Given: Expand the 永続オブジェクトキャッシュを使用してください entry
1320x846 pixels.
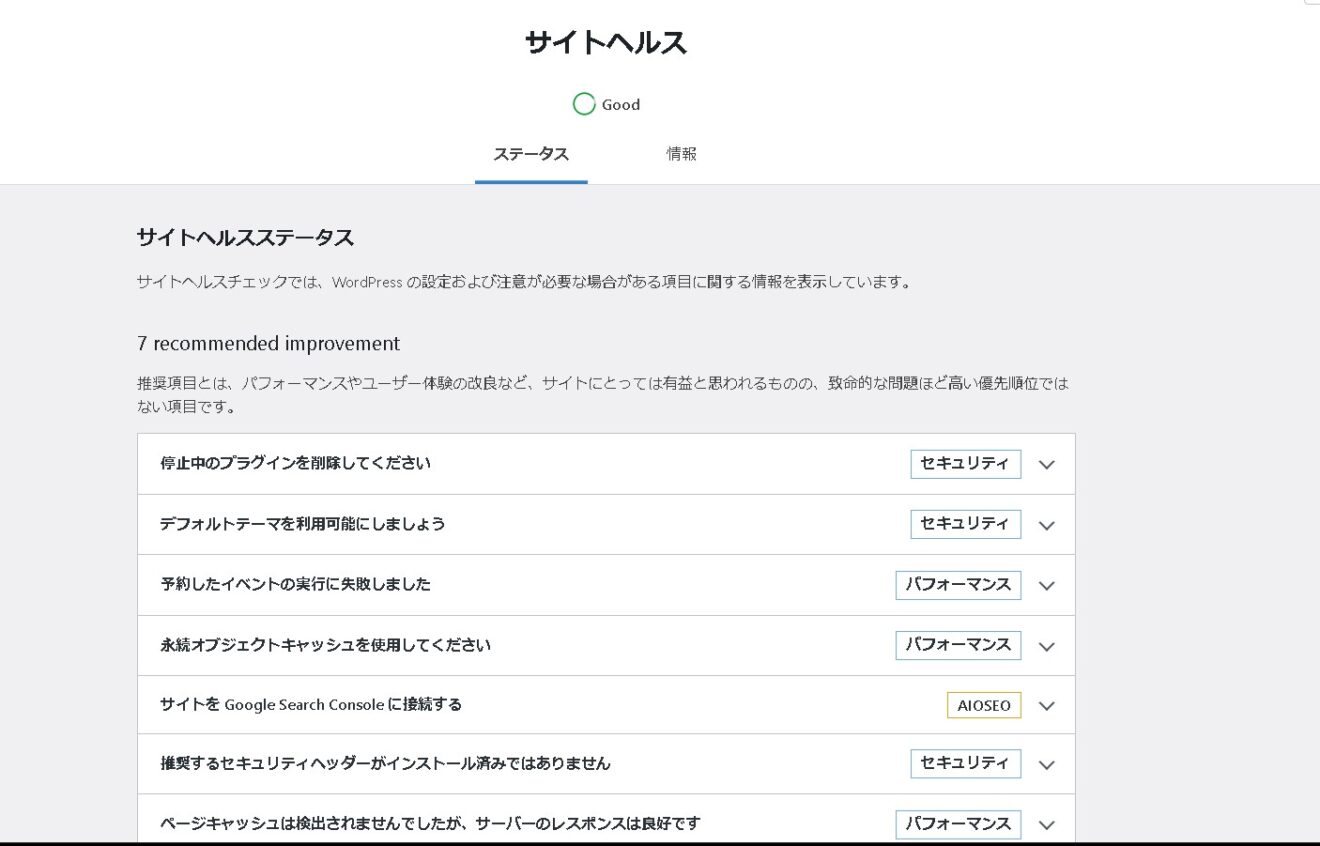Looking at the screenshot, I should point(1046,645).
